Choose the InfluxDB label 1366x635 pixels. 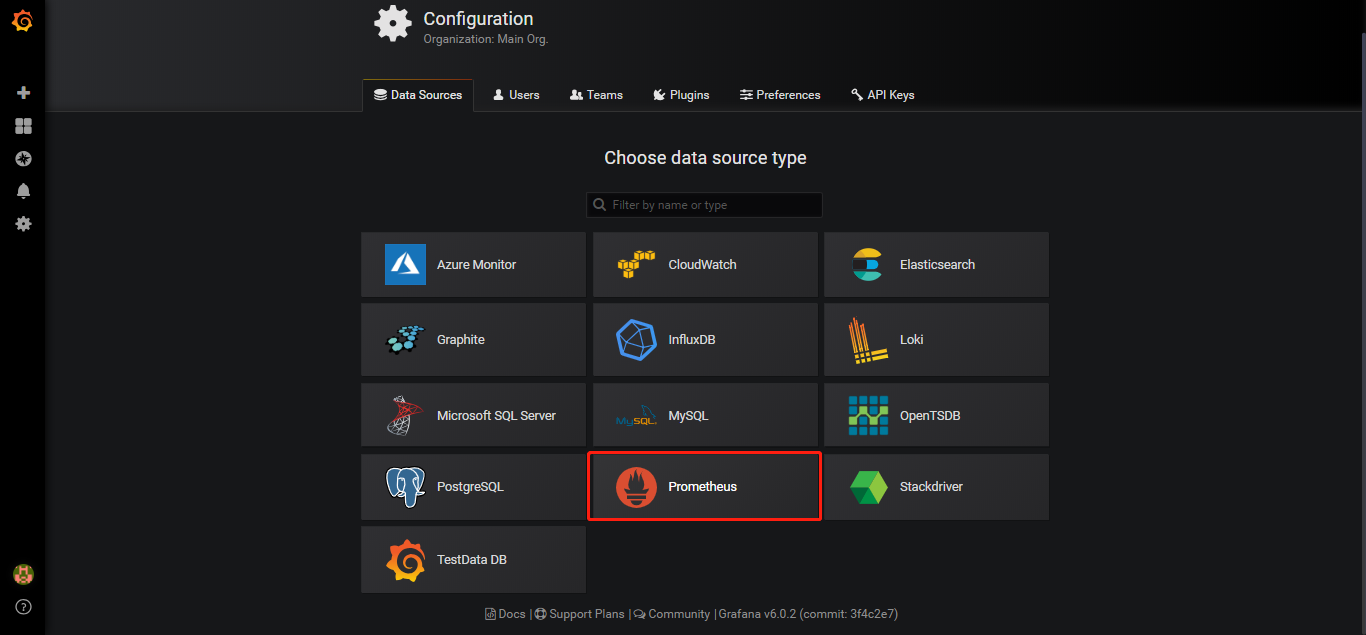point(692,340)
